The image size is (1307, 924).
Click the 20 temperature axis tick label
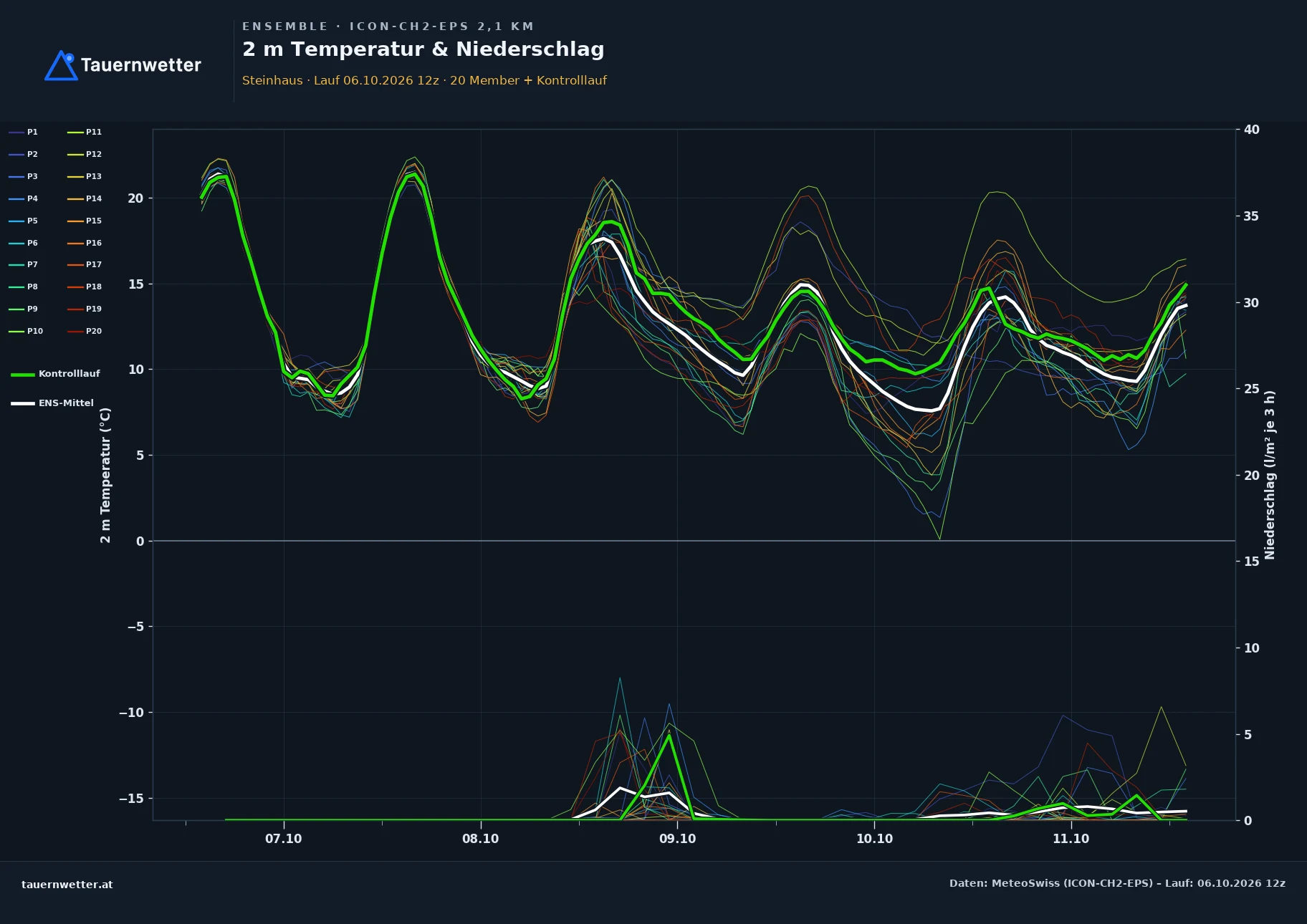[135, 198]
